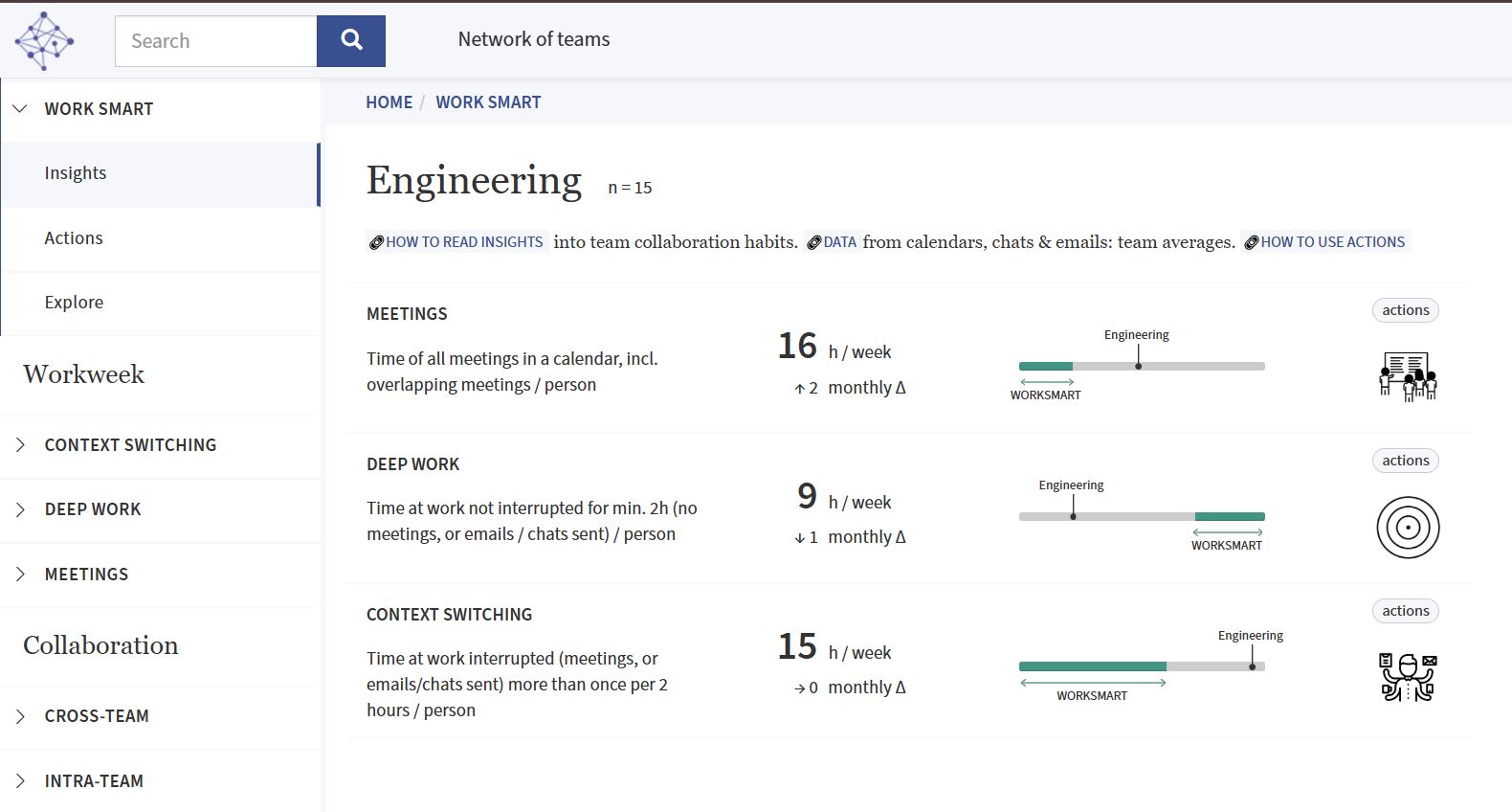Click link icon beside How to Read Insights
The height and width of the screenshot is (812, 1512).
coord(377,242)
